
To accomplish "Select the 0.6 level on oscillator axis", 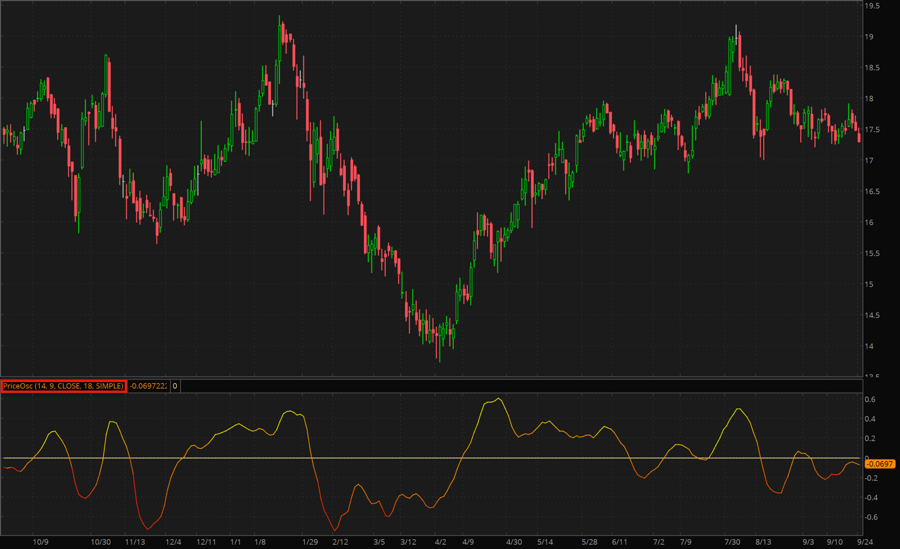I will pyautogui.click(x=871, y=400).
